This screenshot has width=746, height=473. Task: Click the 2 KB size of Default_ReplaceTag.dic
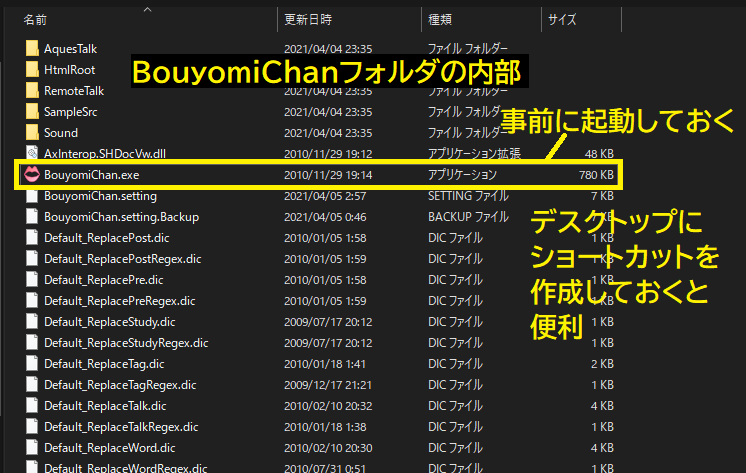tap(602, 364)
